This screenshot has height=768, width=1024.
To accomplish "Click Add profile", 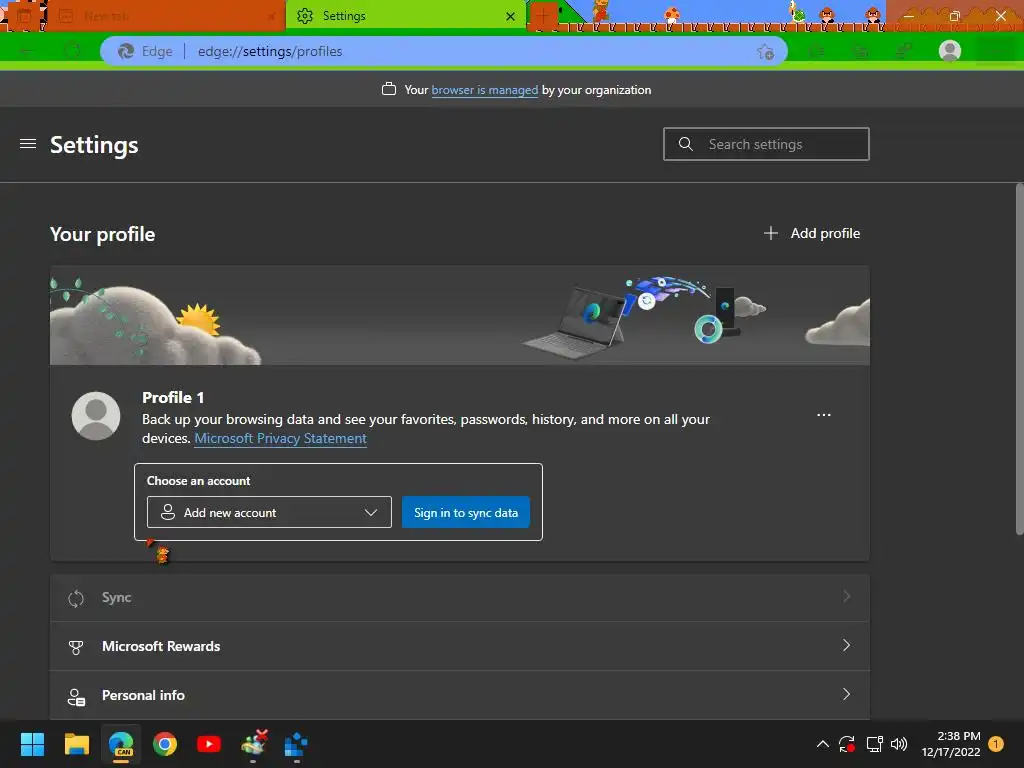I will pos(812,233).
